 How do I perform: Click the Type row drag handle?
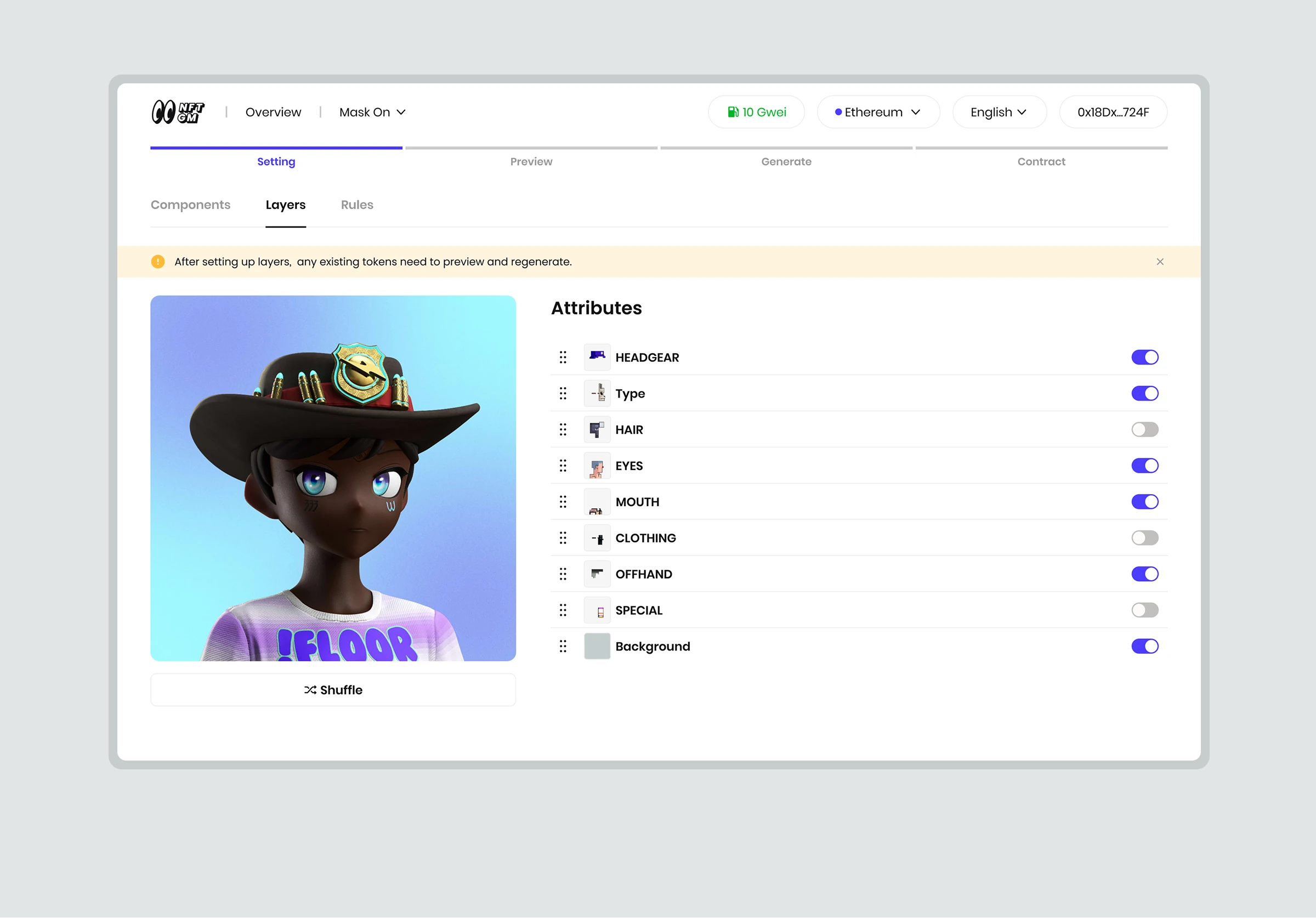[x=563, y=393]
